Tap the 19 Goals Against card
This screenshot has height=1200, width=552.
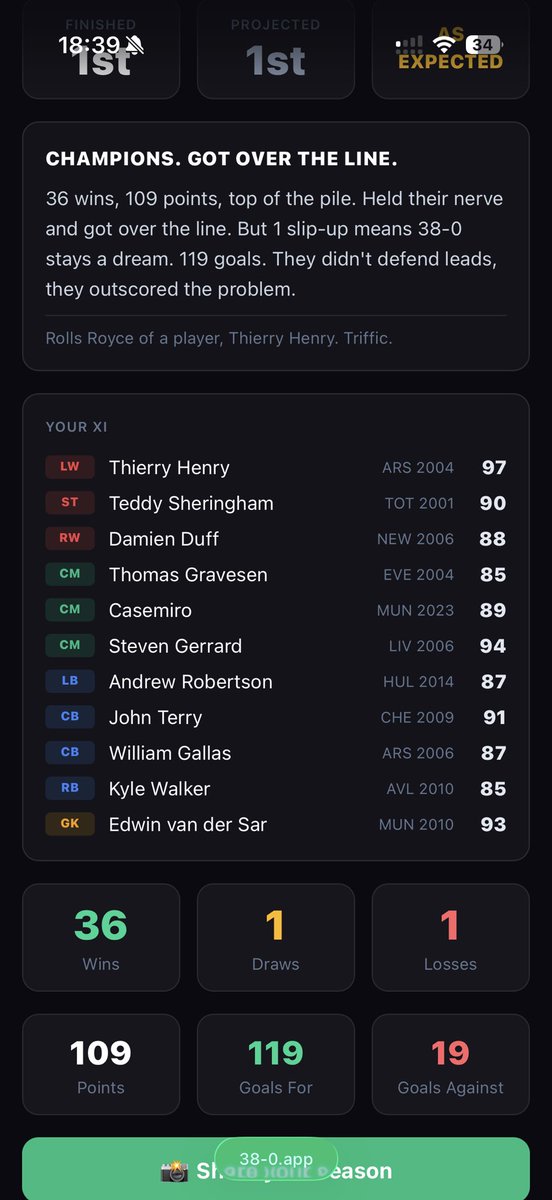pyautogui.click(x=451, y=1064)
